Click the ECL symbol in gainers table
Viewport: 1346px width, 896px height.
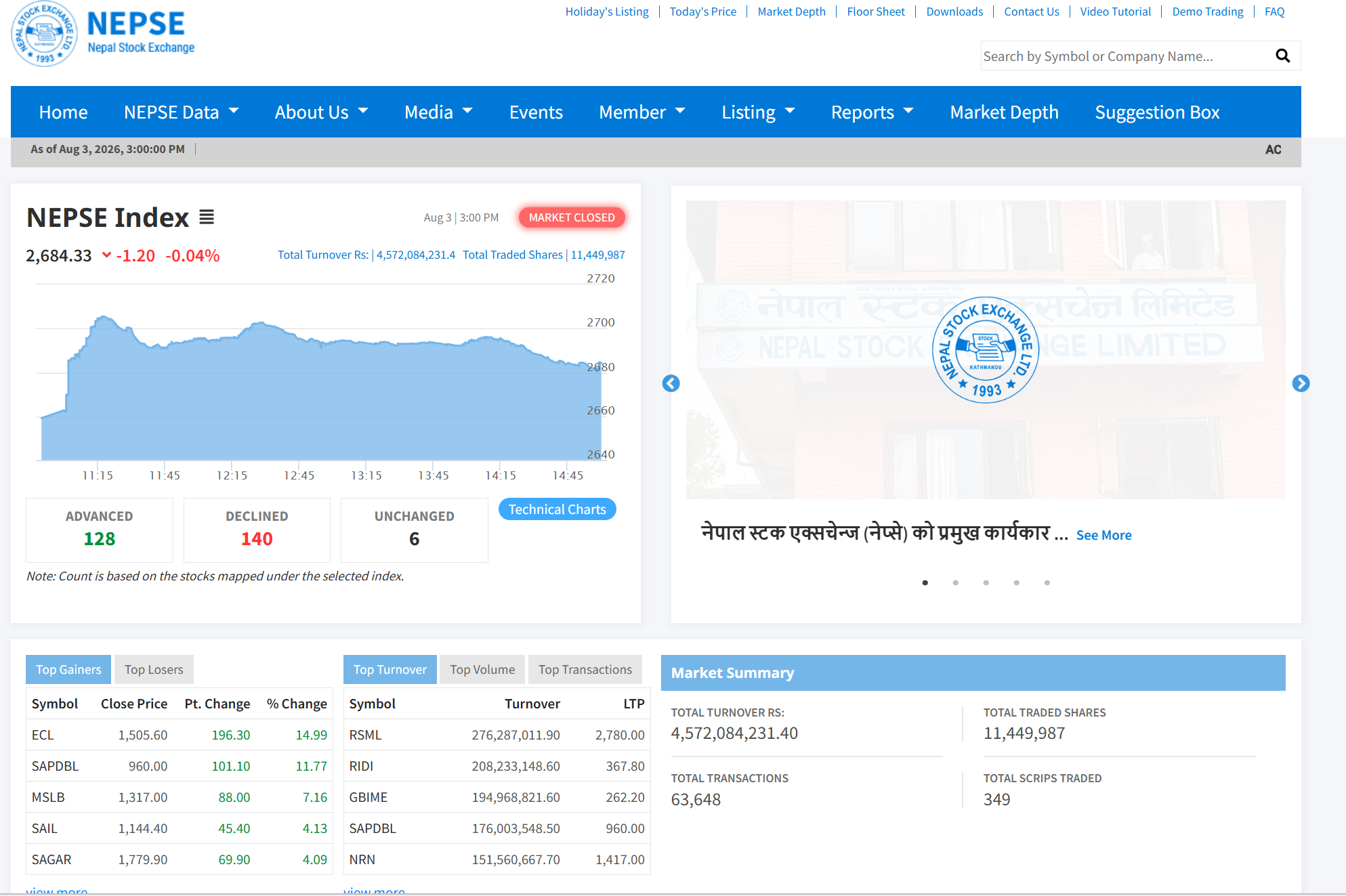click(43, 735)
